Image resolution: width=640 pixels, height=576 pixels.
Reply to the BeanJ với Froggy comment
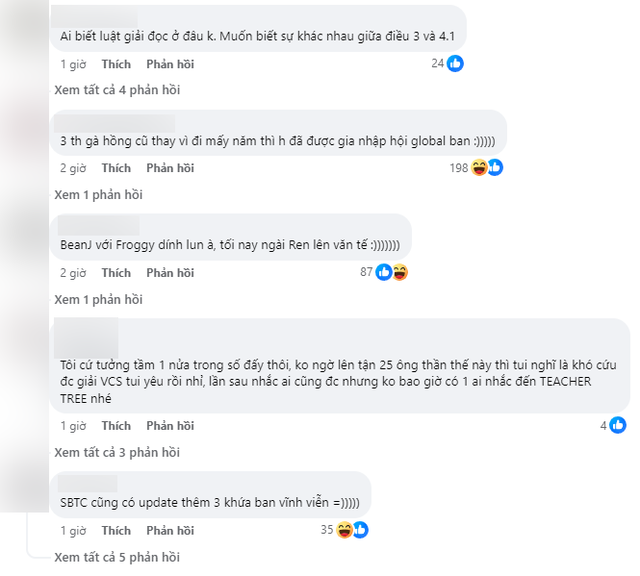click(170, 273)
